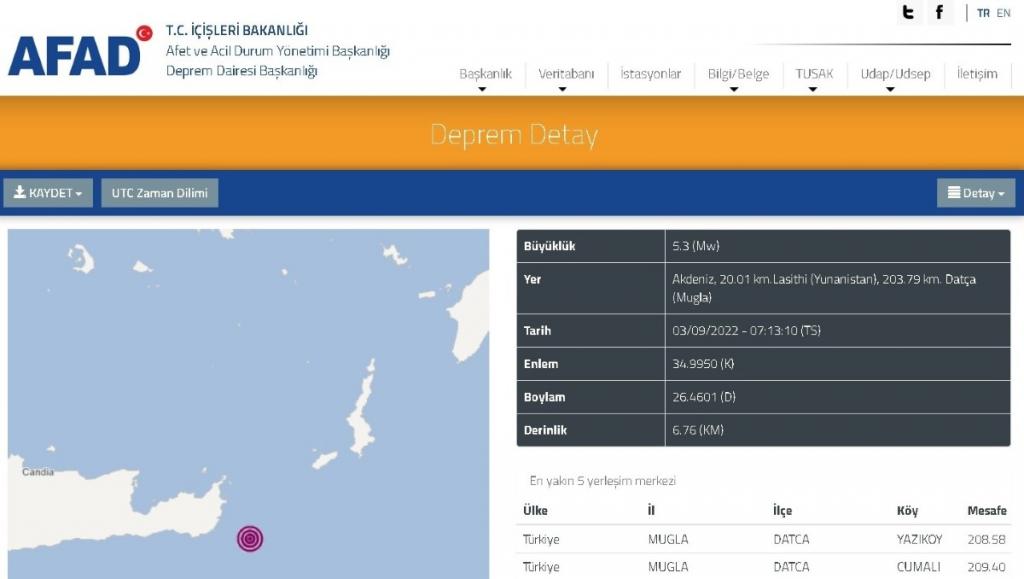This screenshot has width=1024, height=579.
Task: Click the earthquake epicenter marker on map
Action: pos(250,539)
